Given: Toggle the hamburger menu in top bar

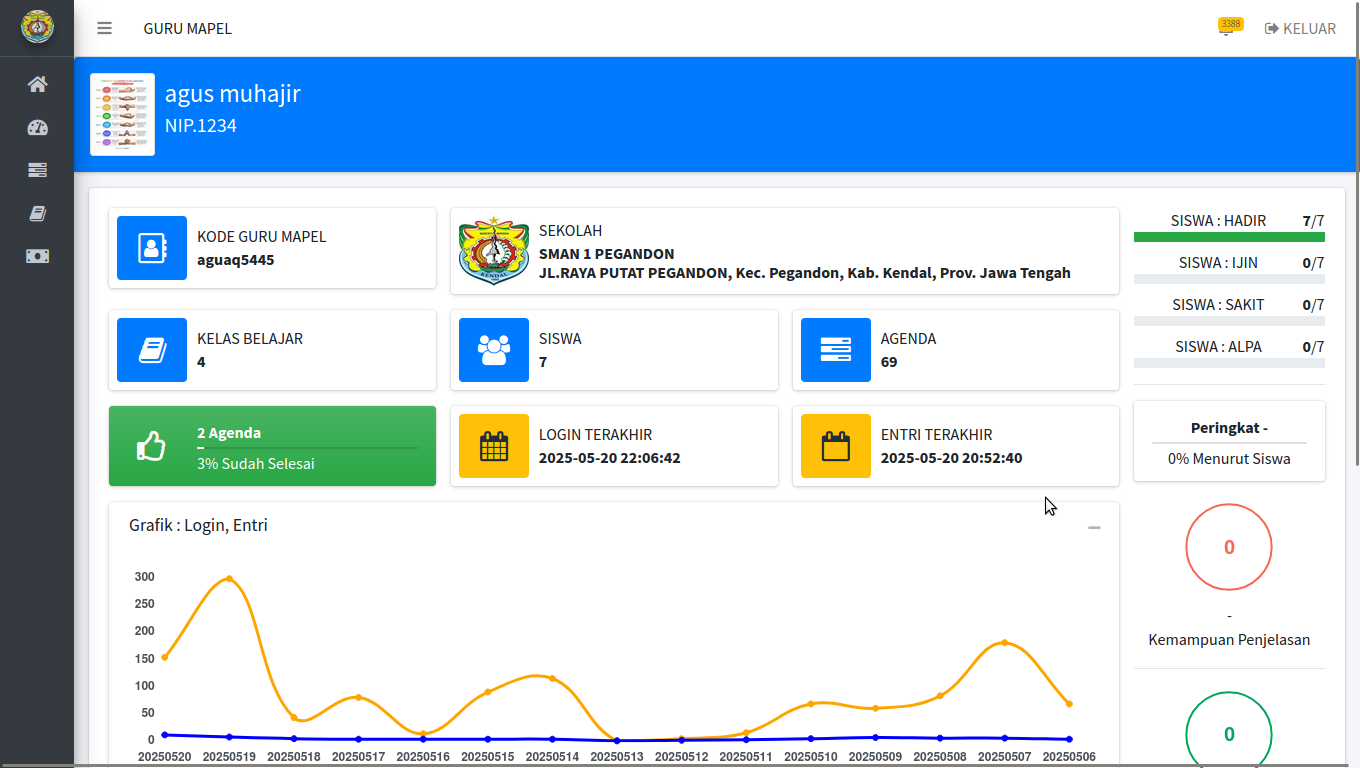Looking at the screenshot, I should coord(104,28).
